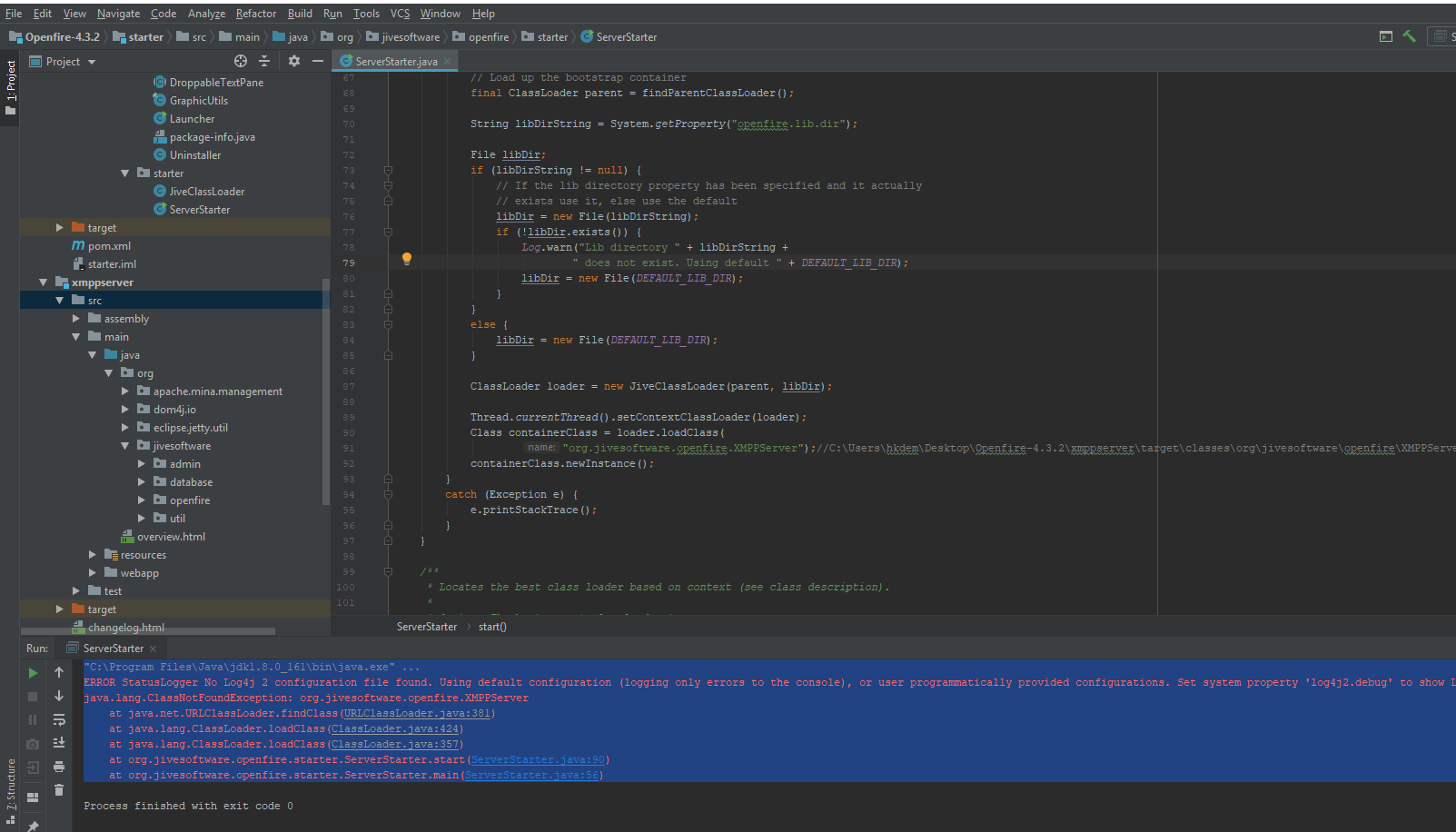Open the URLClassLoader.java:381 link
Screen dimensions: 1456x832
coord(417,714)
